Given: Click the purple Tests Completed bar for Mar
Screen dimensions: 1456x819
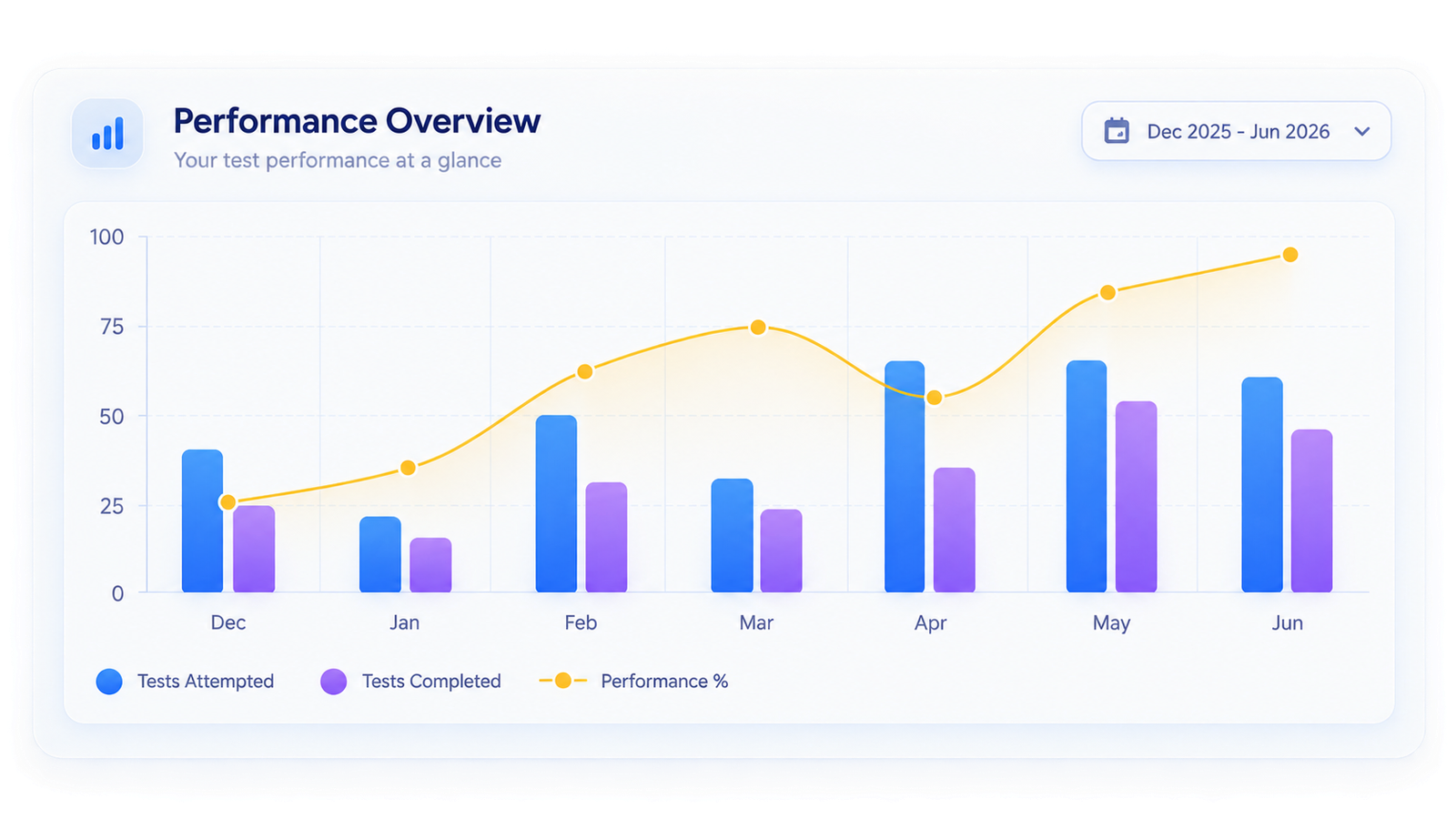Looking at the screenshot, I should (781, 551).
